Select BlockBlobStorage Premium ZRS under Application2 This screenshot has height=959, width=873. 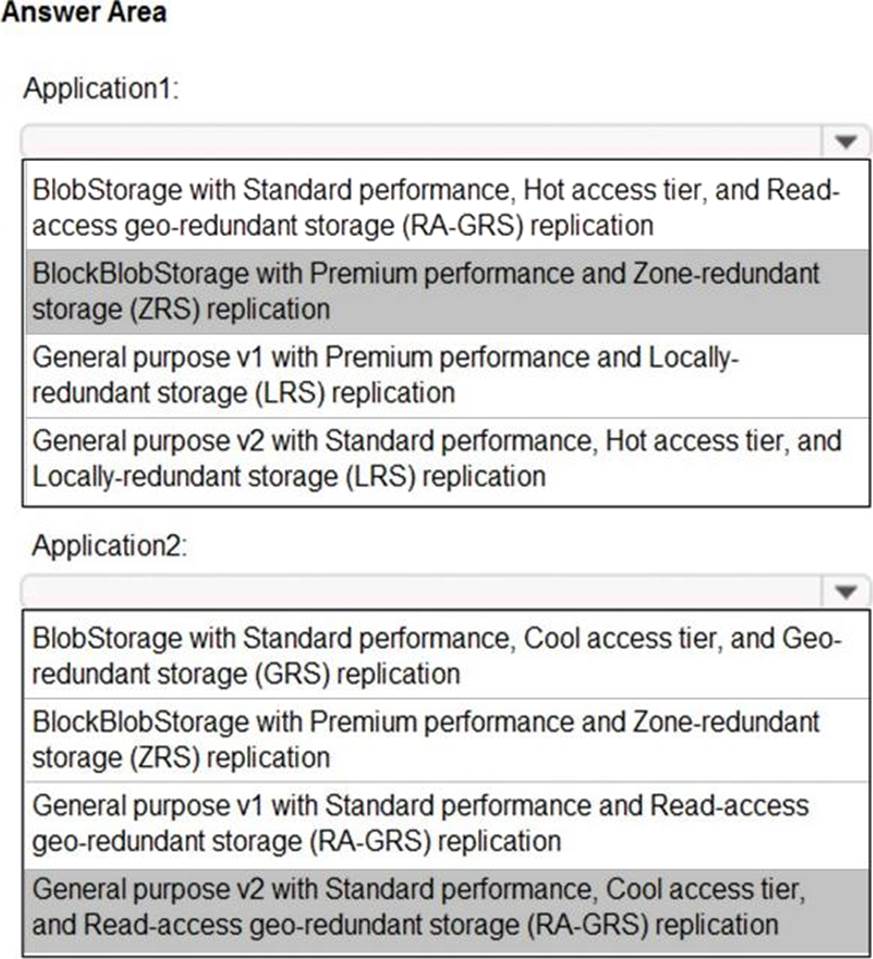coord(436,740)
